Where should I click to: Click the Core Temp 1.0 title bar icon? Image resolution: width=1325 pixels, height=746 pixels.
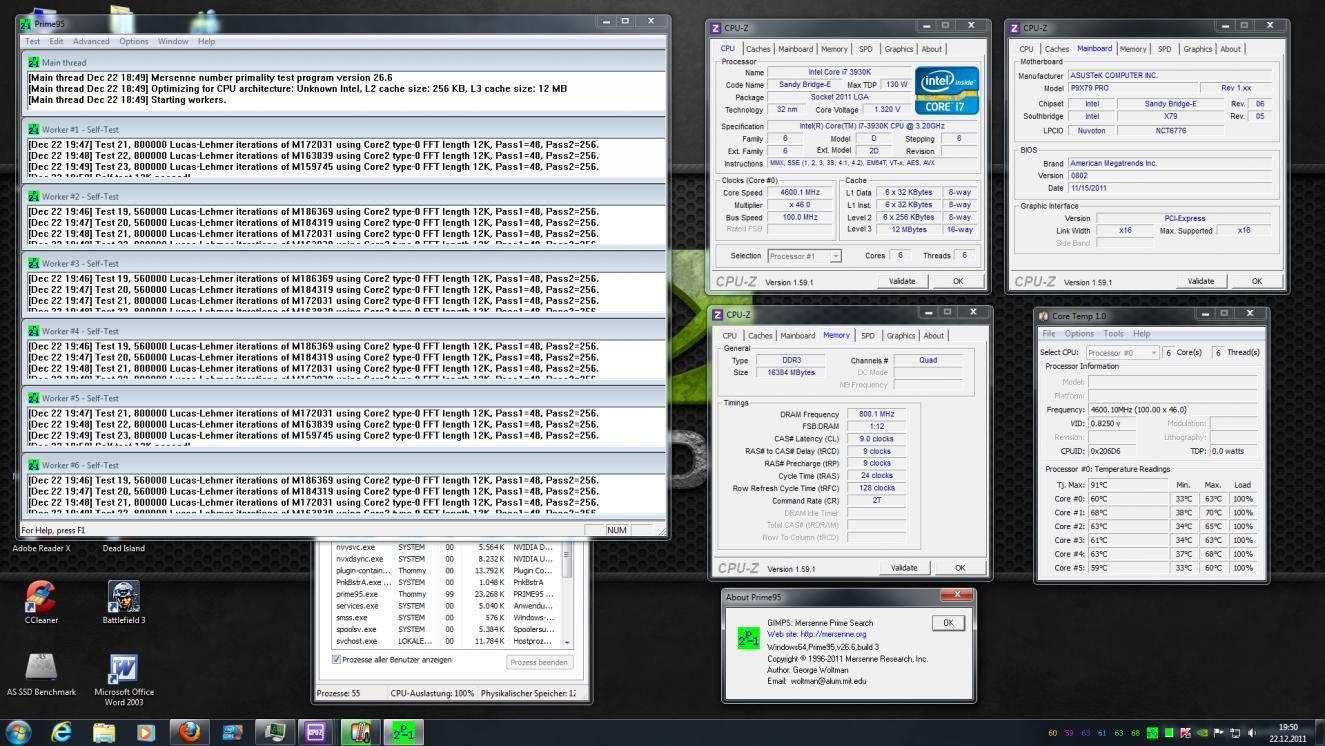coord(1044,316)
